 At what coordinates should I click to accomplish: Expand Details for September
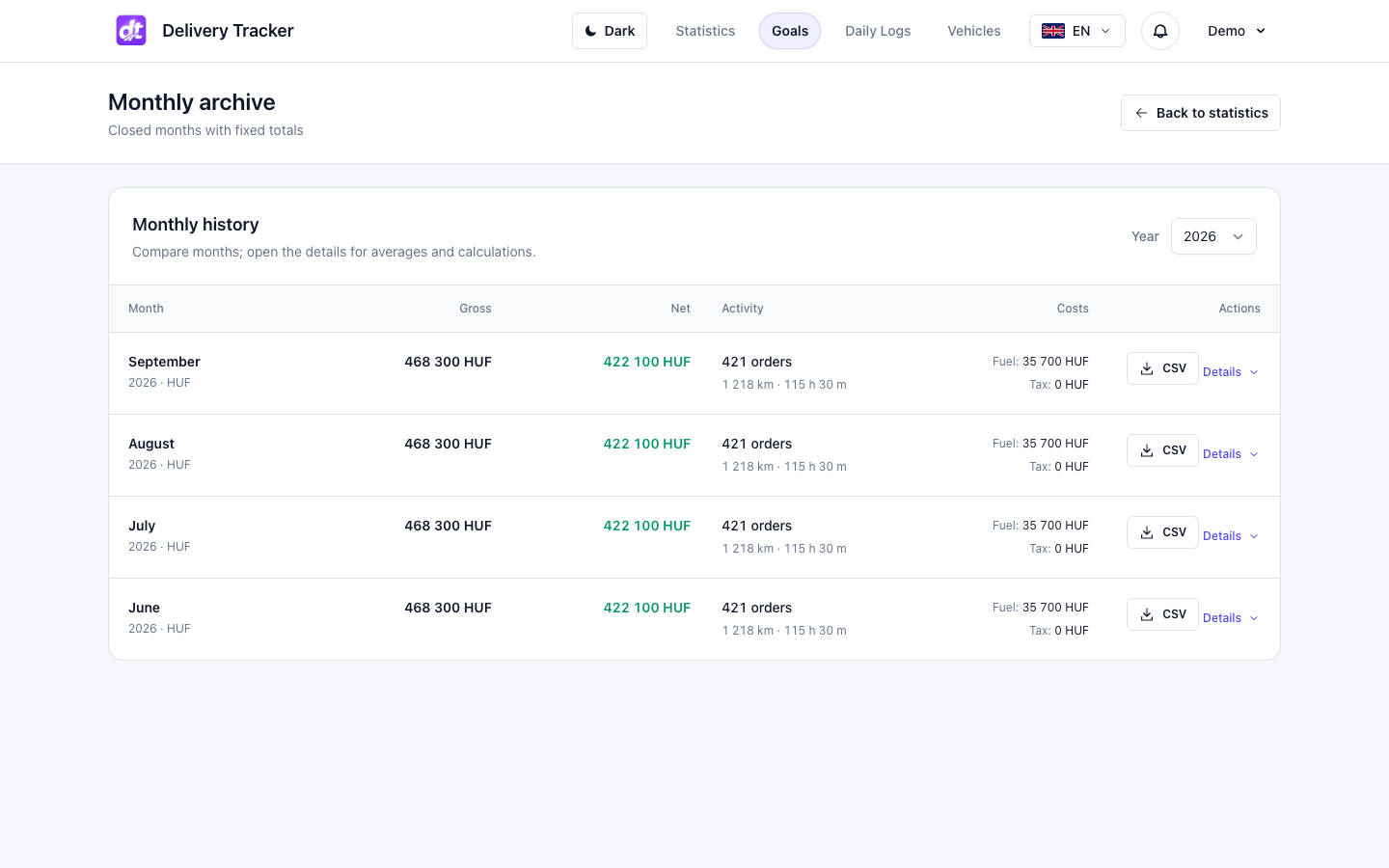pos(1231,372)
